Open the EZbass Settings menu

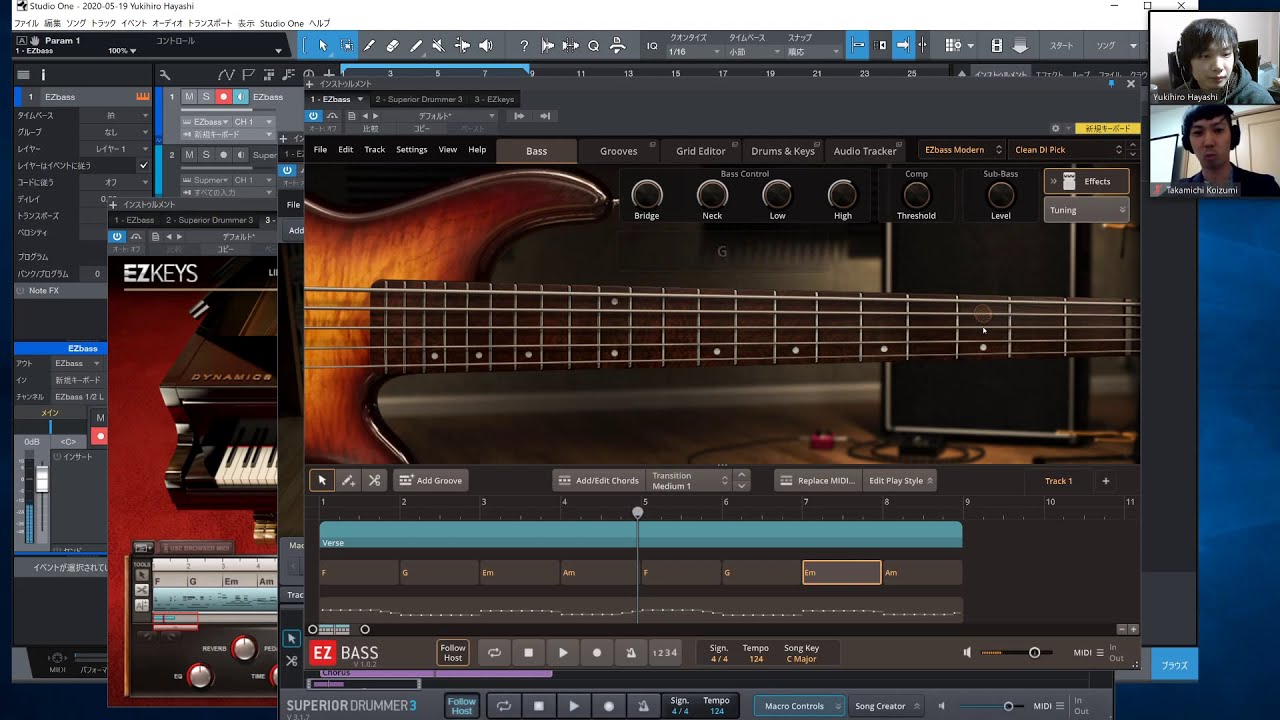click(412, 150)
